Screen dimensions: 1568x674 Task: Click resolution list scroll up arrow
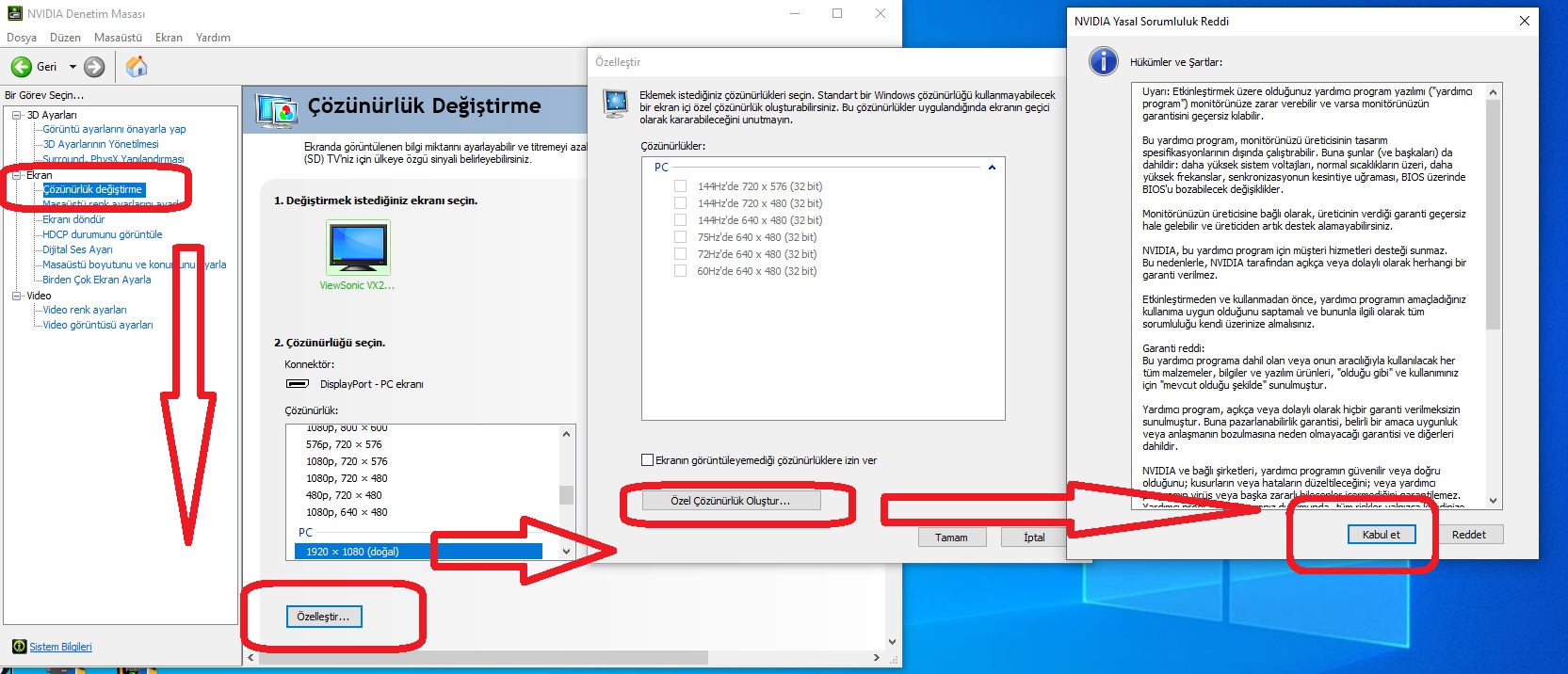(566, 434)
